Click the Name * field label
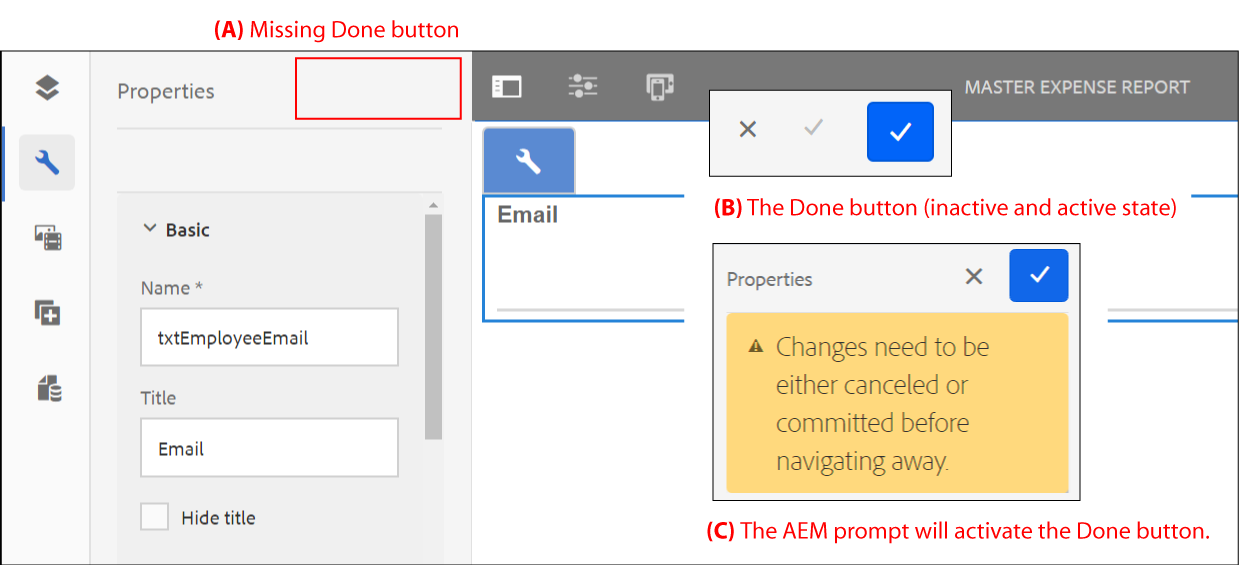Image resolution: width=1239 pixels, height=570 pixels. point(172,288)
